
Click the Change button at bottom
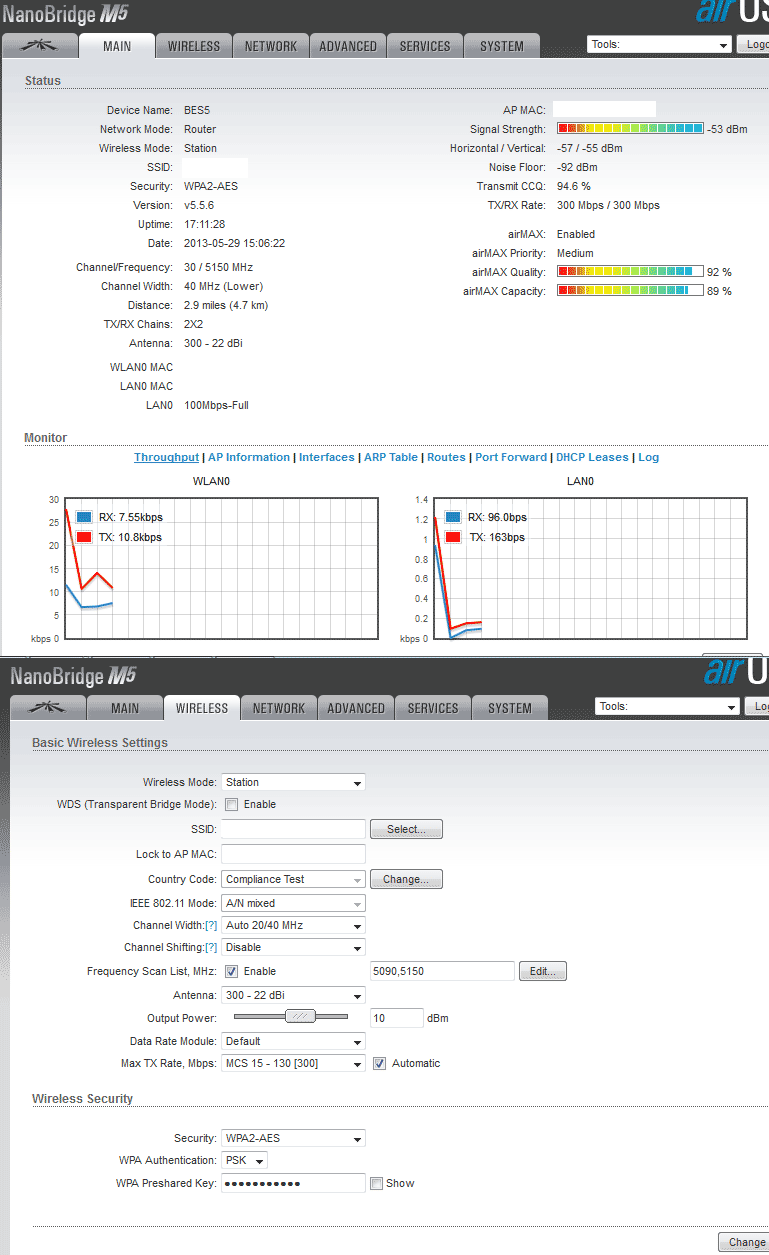click(x=744, y=1242)
